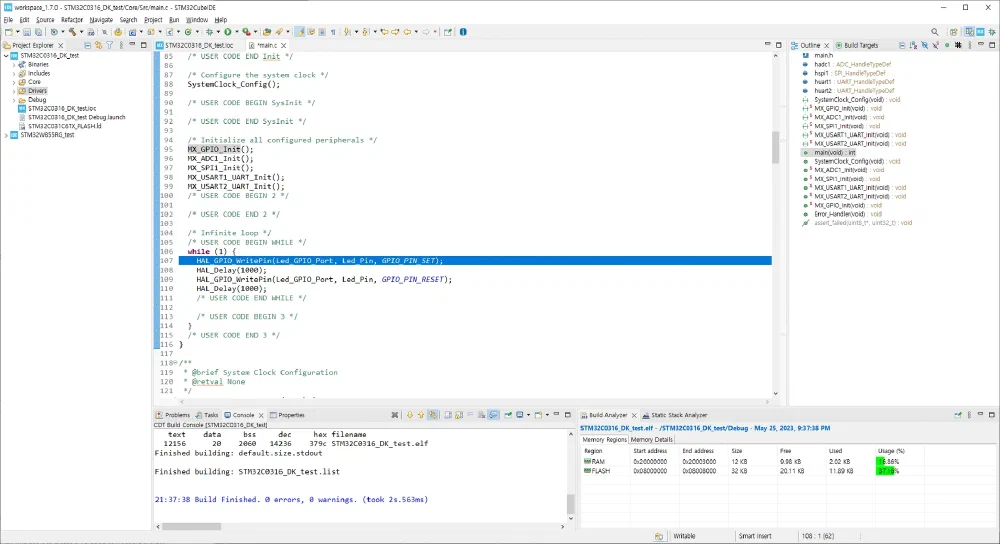The image size is (1000, 544).
Task: Click the blue information icon in the toolbar
Action: (462, 32)
